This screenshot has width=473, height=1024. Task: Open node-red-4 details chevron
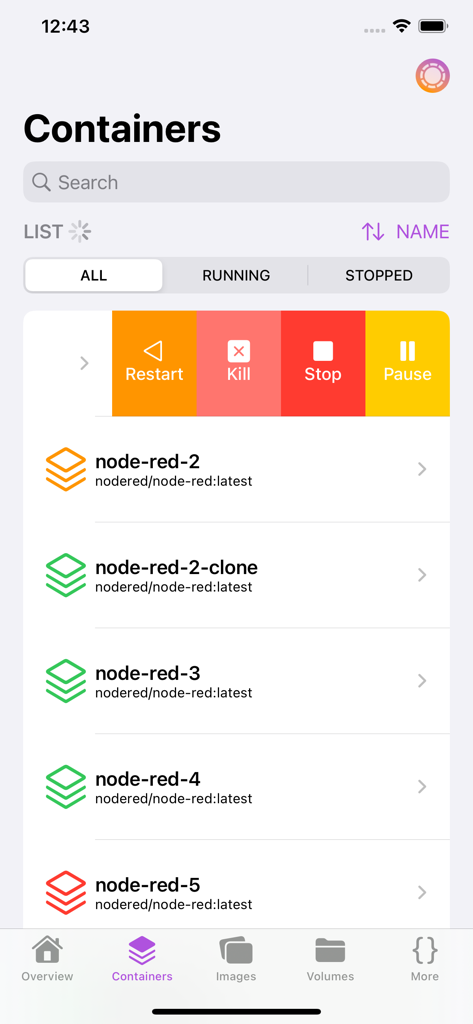tap(422, 786)
